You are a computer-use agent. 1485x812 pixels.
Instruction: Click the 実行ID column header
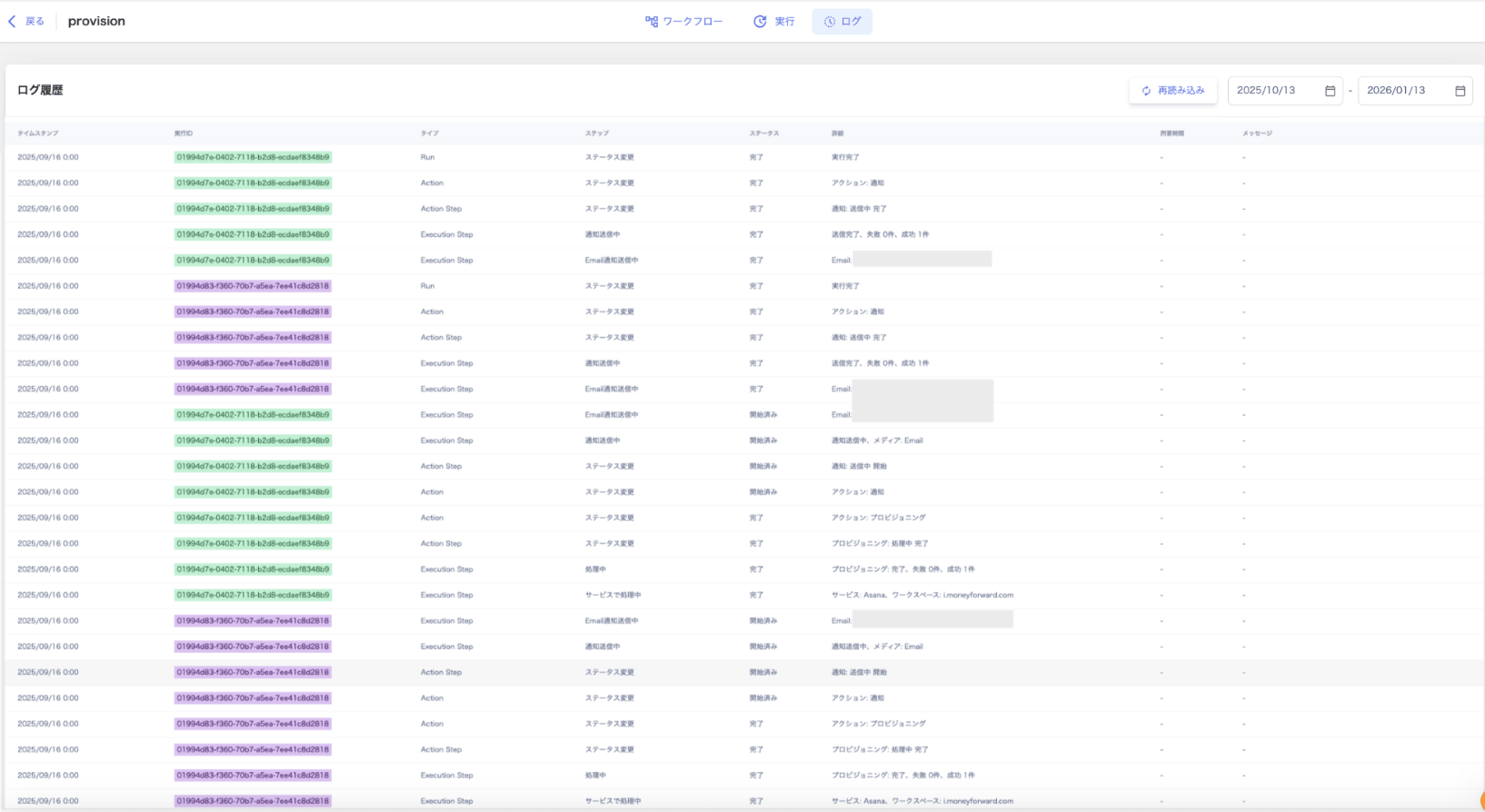click(184, 134)
